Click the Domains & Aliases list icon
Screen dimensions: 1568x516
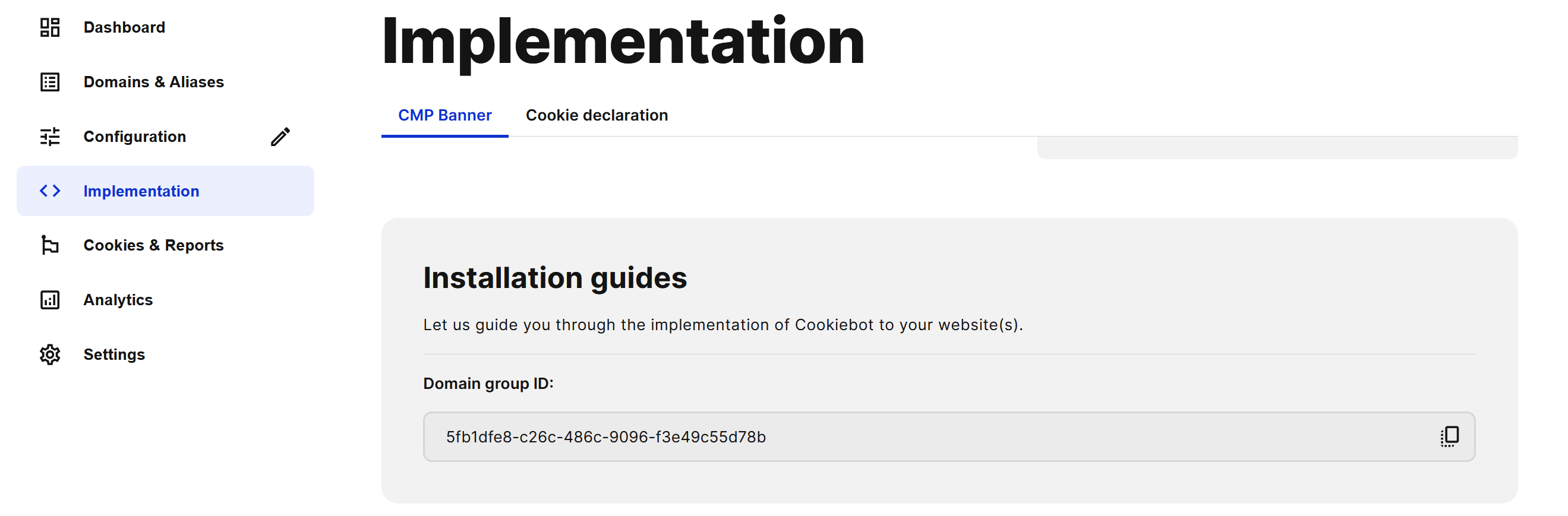pos(50,82)
